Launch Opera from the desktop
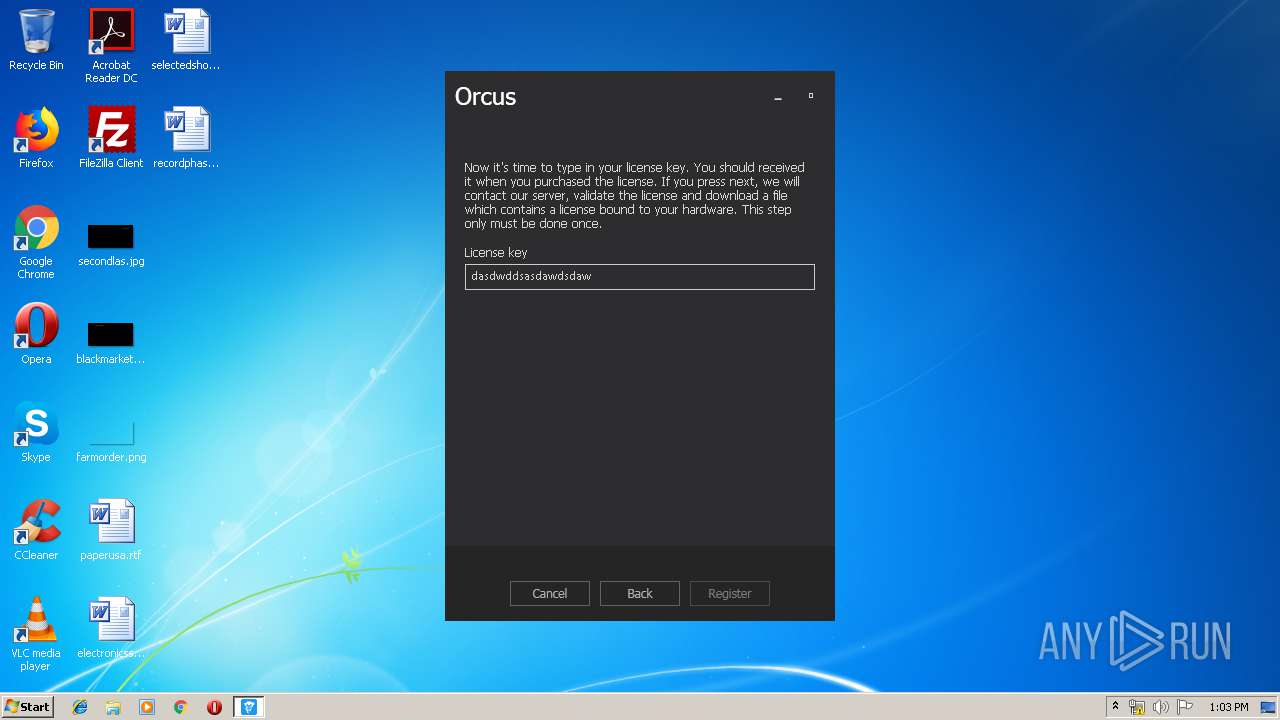 (x=36, y=334)
